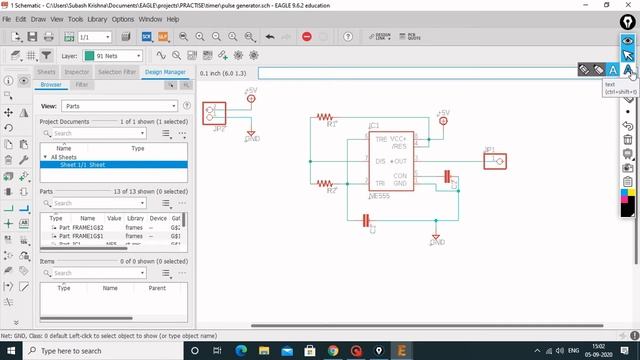Image resolution: width=640 pixels, height=360 pixels.
Task: Click the Grid settings icon
Action: 31,56
